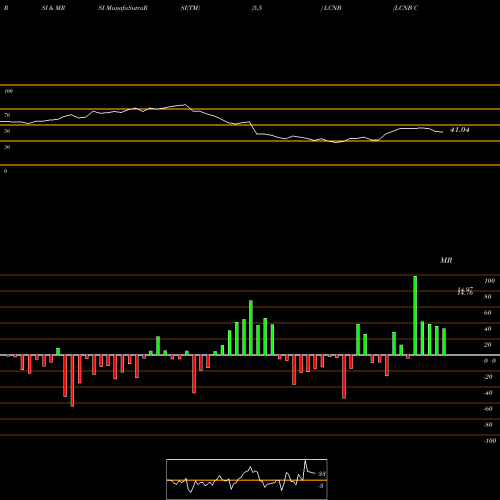
Task: Click the 'SI & MR' header label
Action: (53, 8)
